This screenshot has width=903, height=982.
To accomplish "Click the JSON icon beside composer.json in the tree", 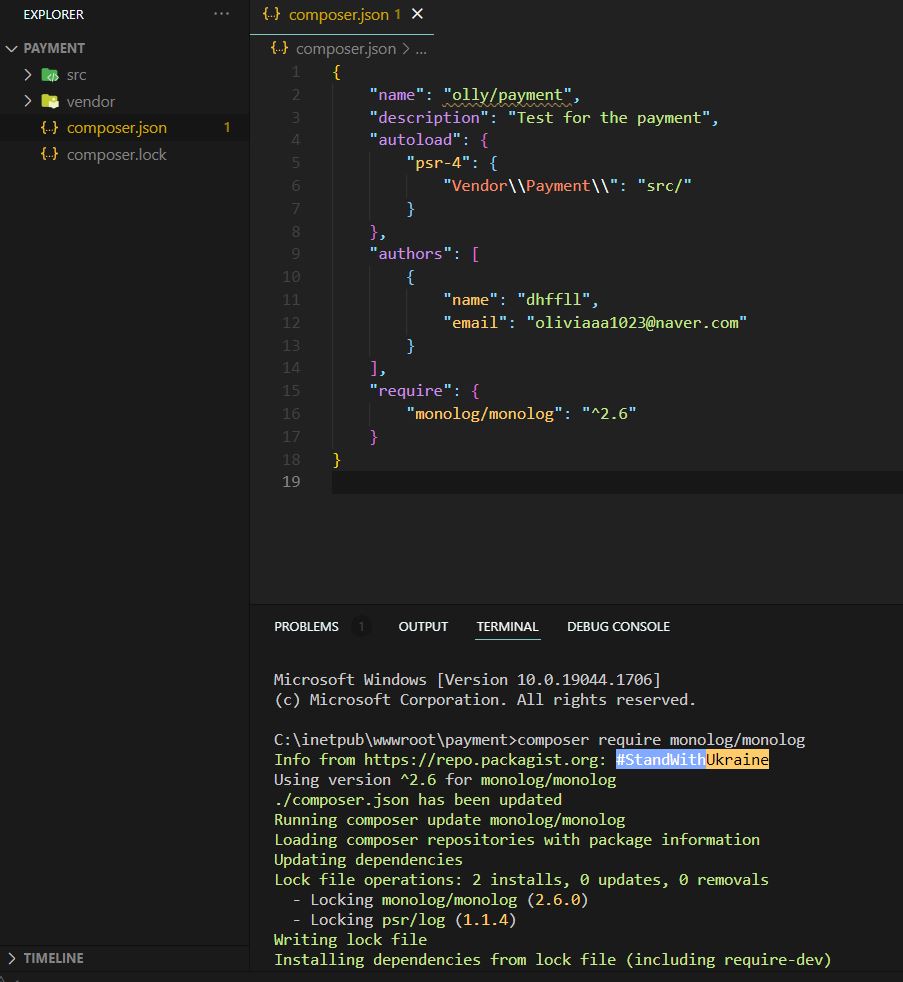I will point(49,127).
